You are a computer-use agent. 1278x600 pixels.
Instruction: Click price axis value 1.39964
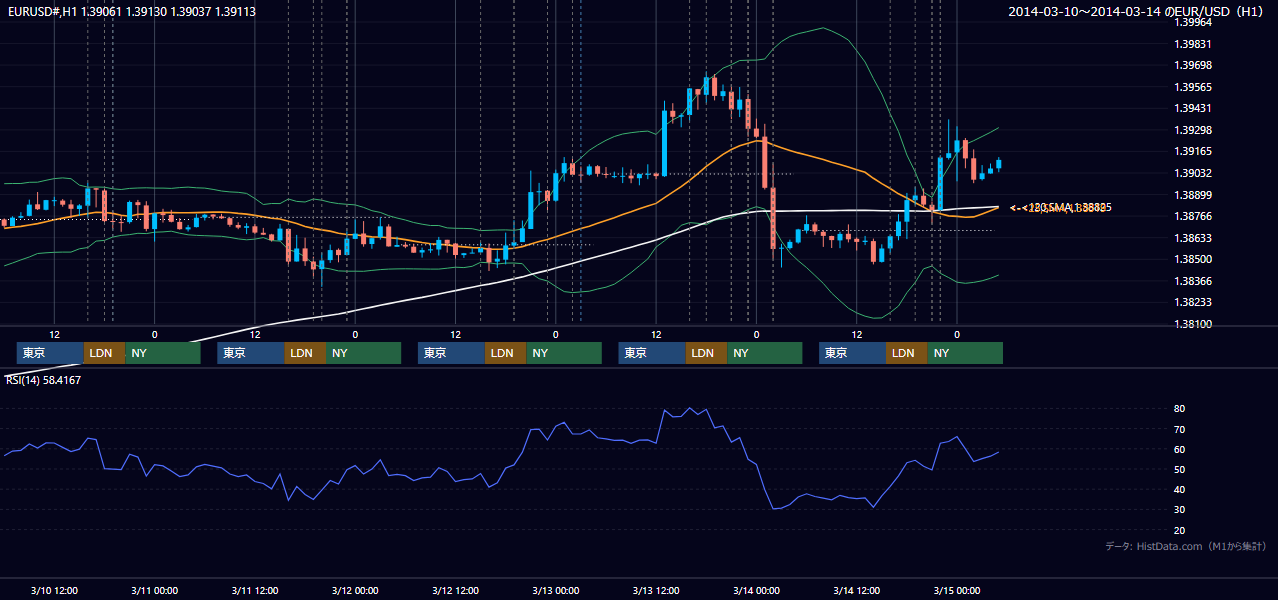coord(1192,23)
